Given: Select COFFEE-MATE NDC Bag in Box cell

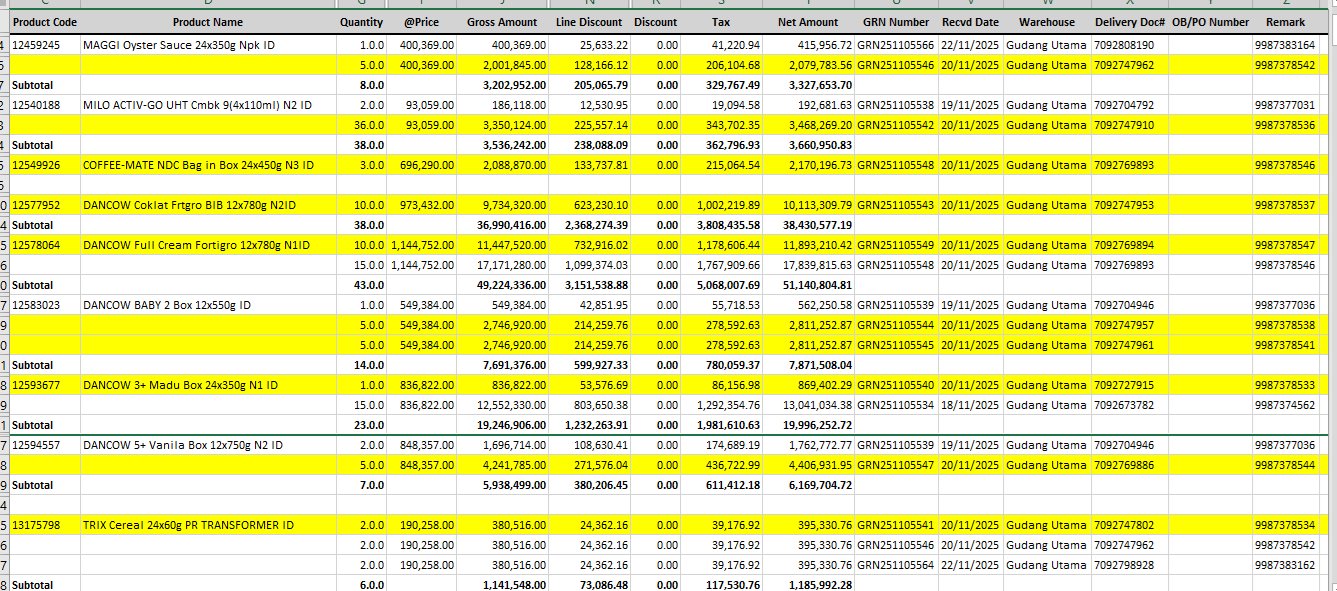Looking at the screenshot, I should (x=198, y=165).
